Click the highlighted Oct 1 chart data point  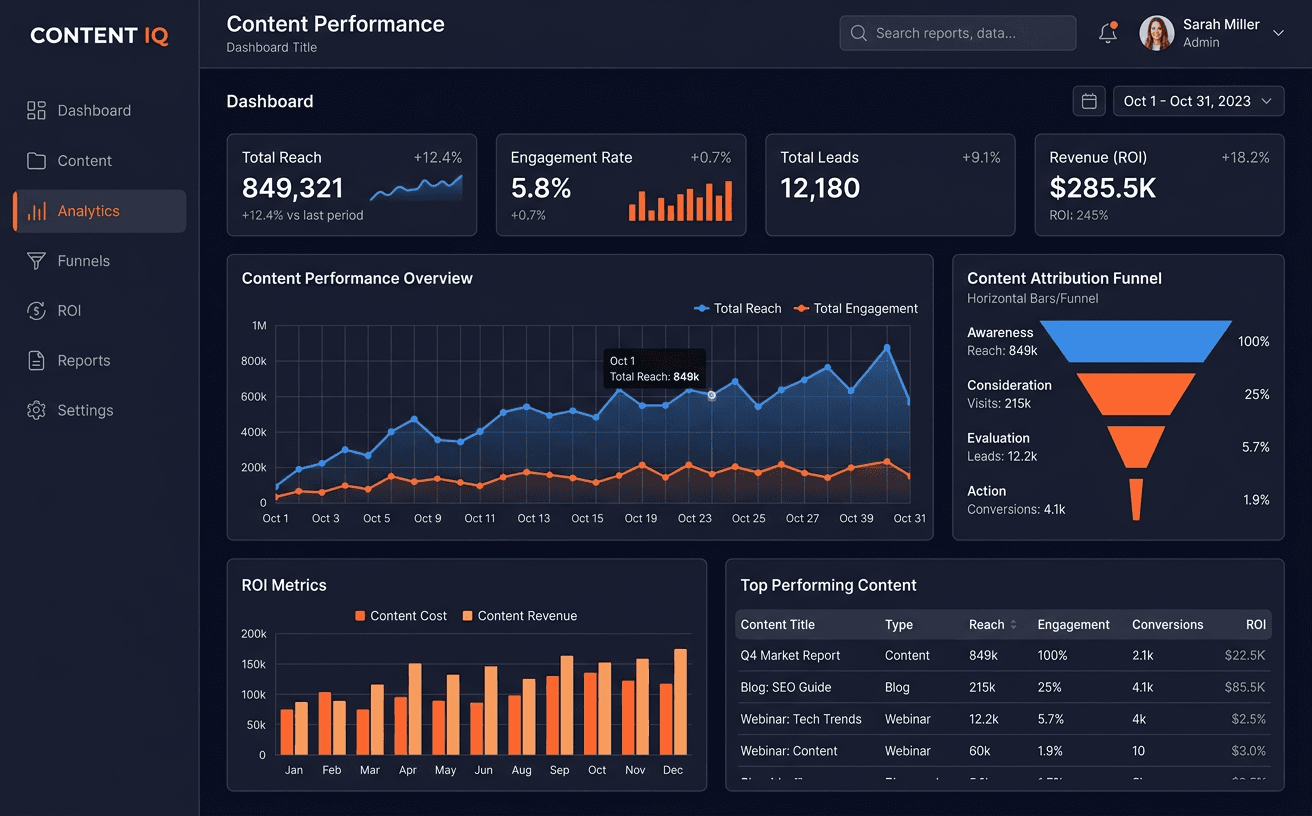coord(712,395)
